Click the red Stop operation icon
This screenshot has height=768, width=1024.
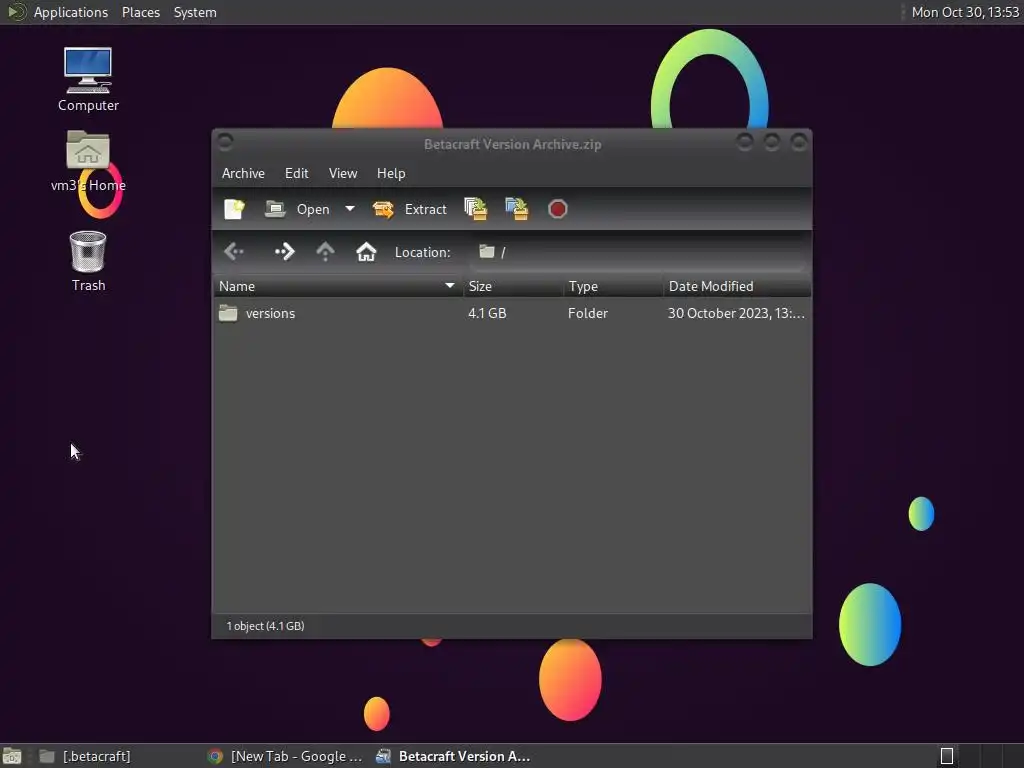tap(558, 209)
